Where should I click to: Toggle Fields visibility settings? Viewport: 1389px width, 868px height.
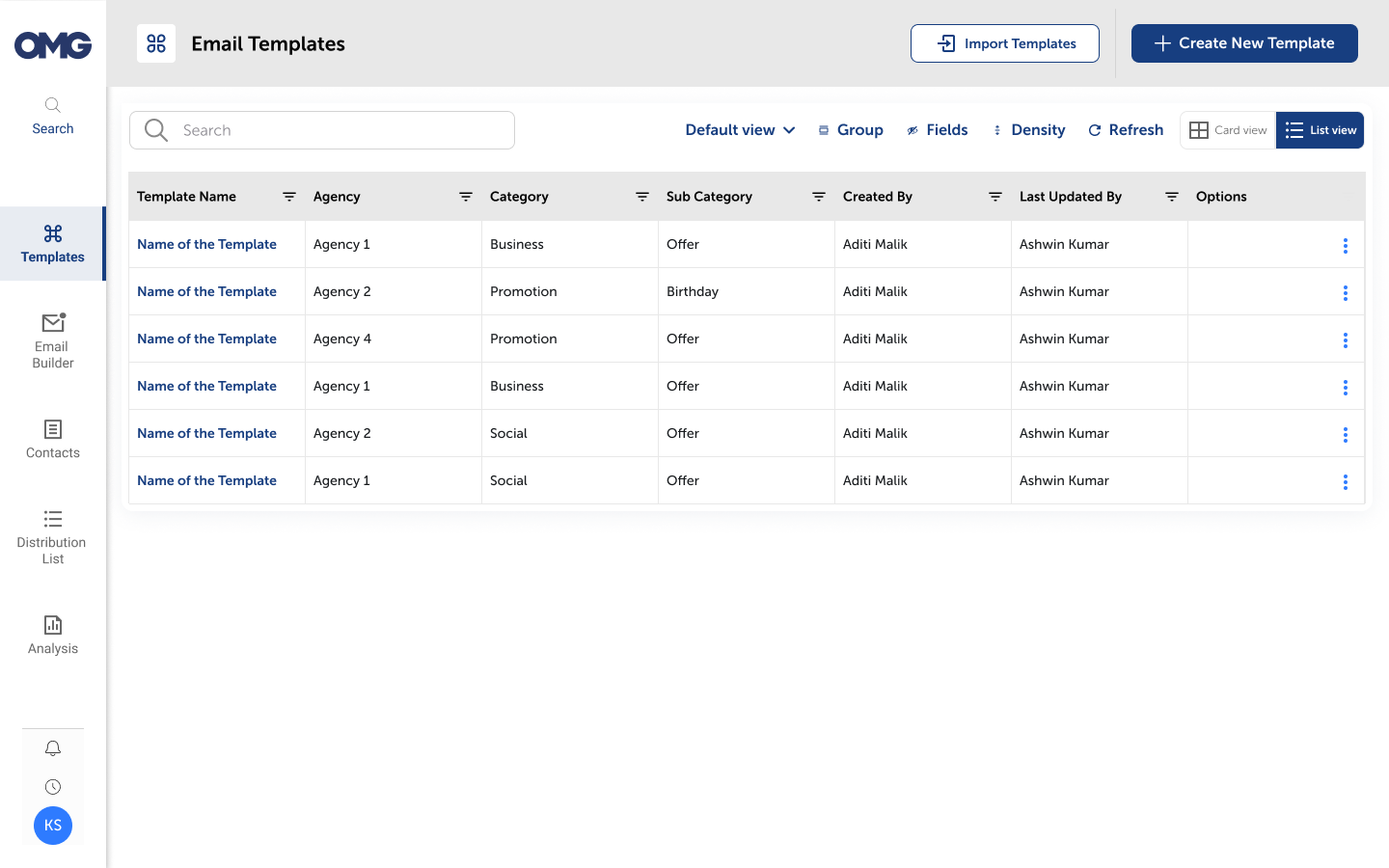(937, 130)
